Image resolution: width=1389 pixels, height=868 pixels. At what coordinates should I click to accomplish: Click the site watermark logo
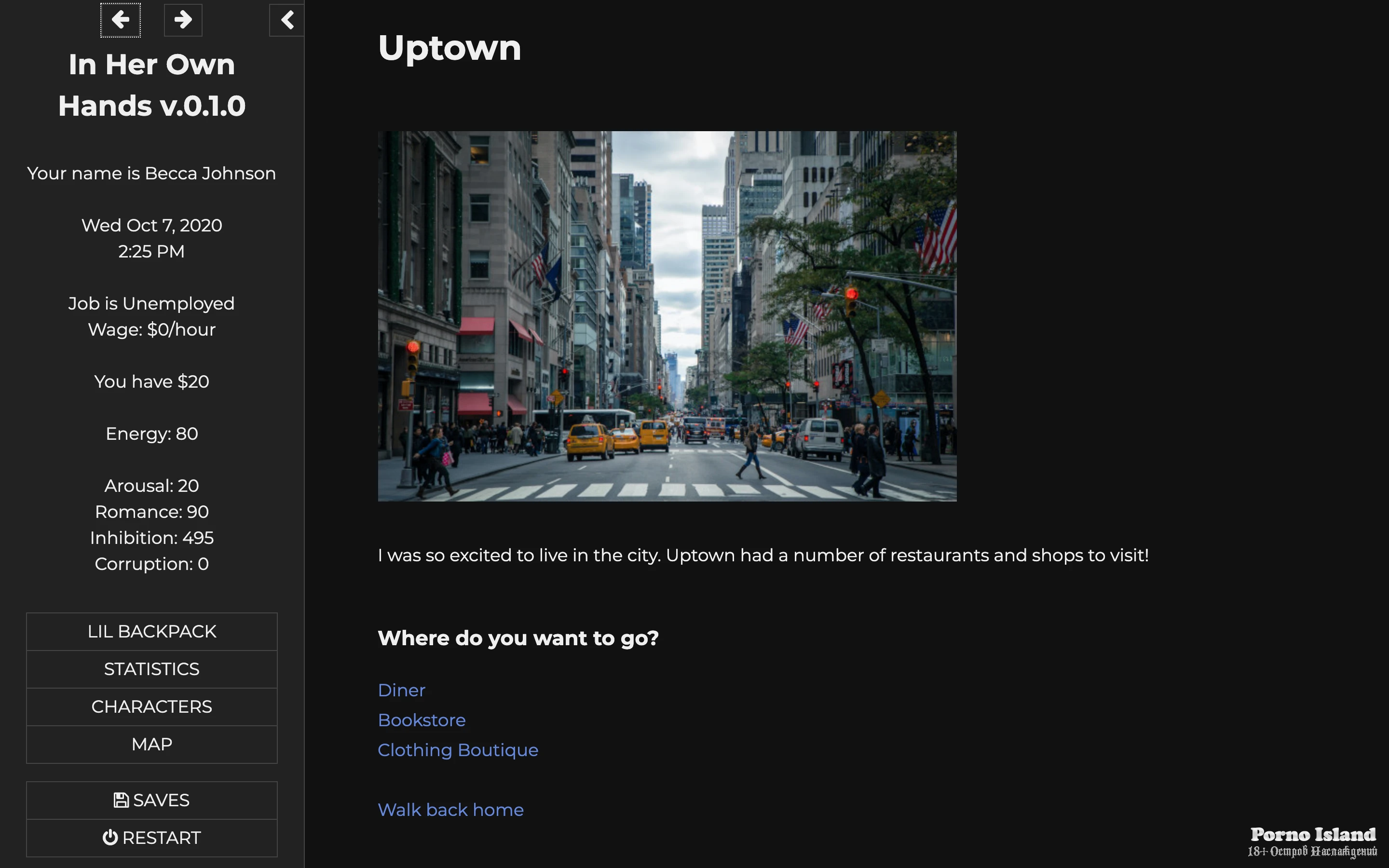[x=1312, y=841]
